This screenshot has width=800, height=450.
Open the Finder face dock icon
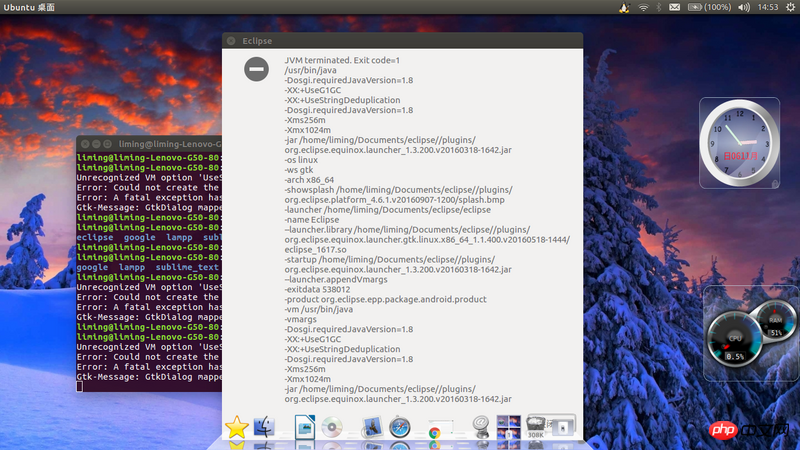[x=264, y=427]
